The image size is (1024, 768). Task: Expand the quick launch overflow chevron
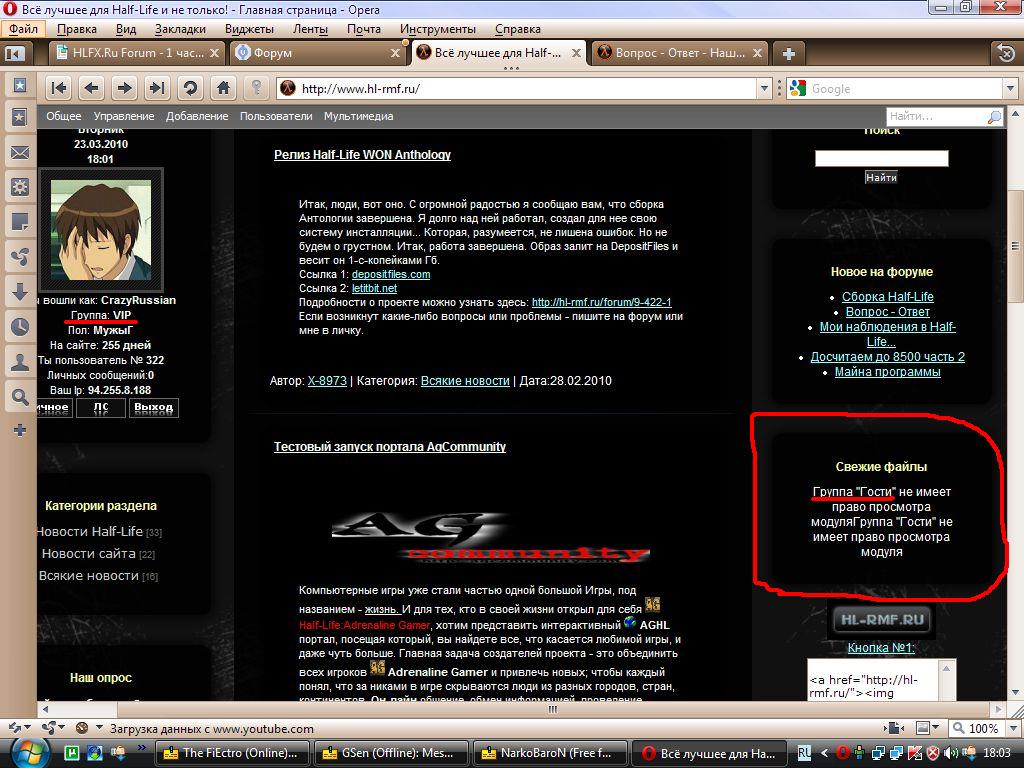point(141,748)
